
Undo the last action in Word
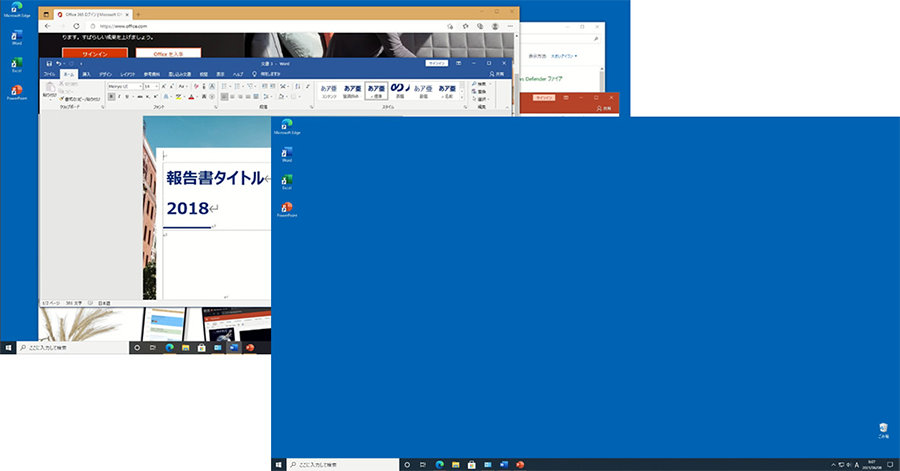pyautogui.click(x=59, y=64)
